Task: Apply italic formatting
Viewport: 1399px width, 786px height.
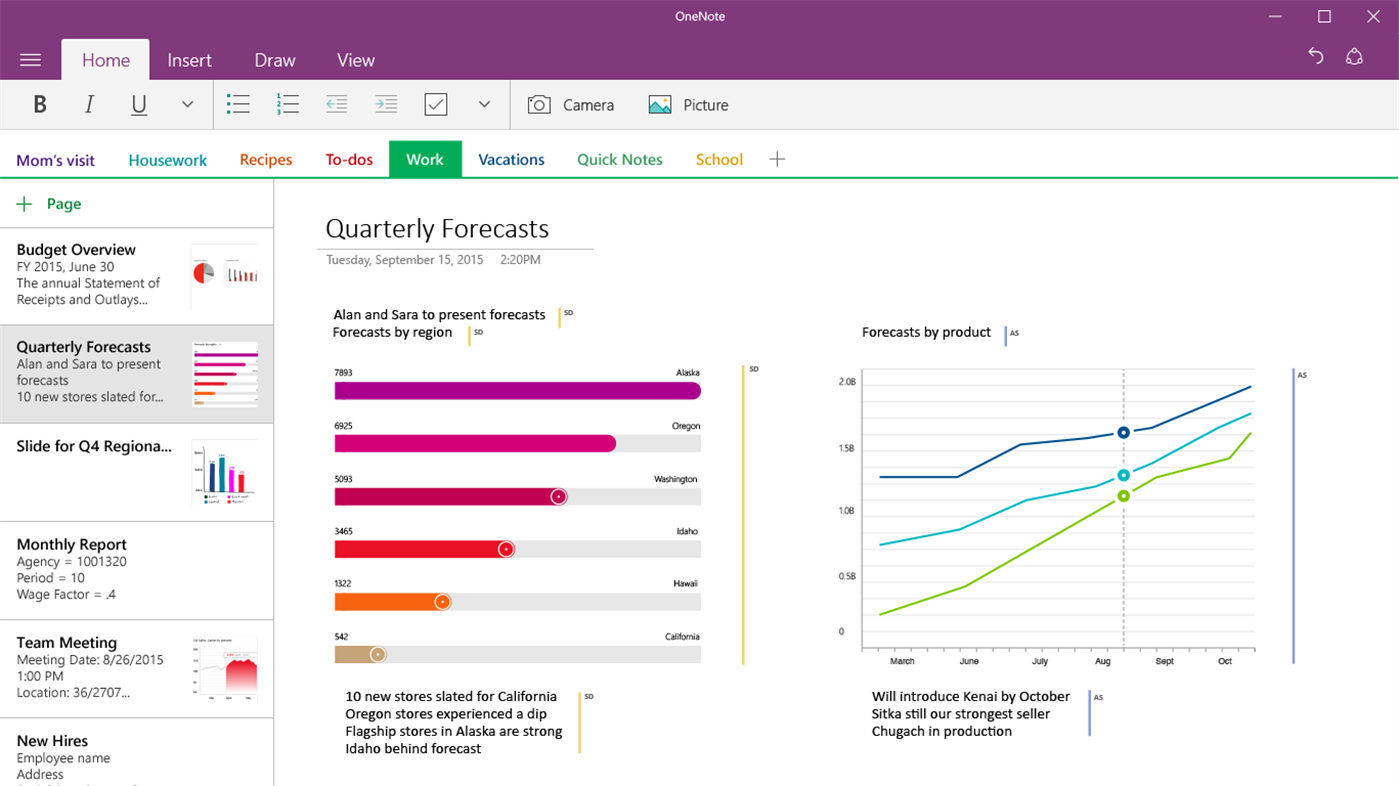Action: click(x=89, y=105)
